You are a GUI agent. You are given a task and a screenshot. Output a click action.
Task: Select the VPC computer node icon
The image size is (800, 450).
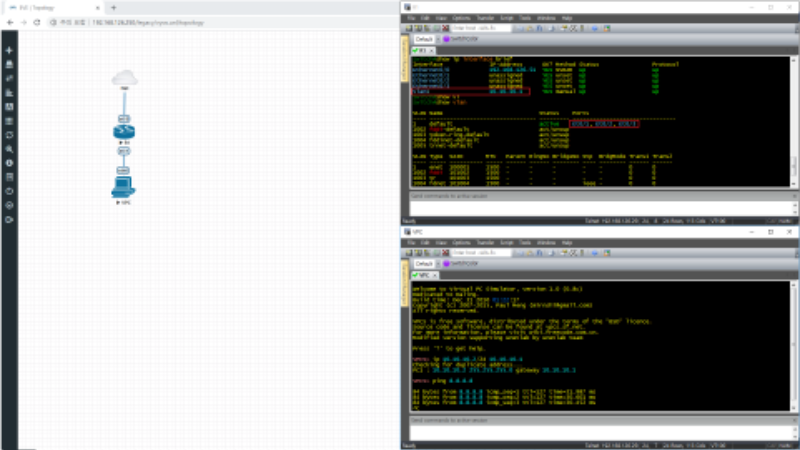tap(123, 186)
